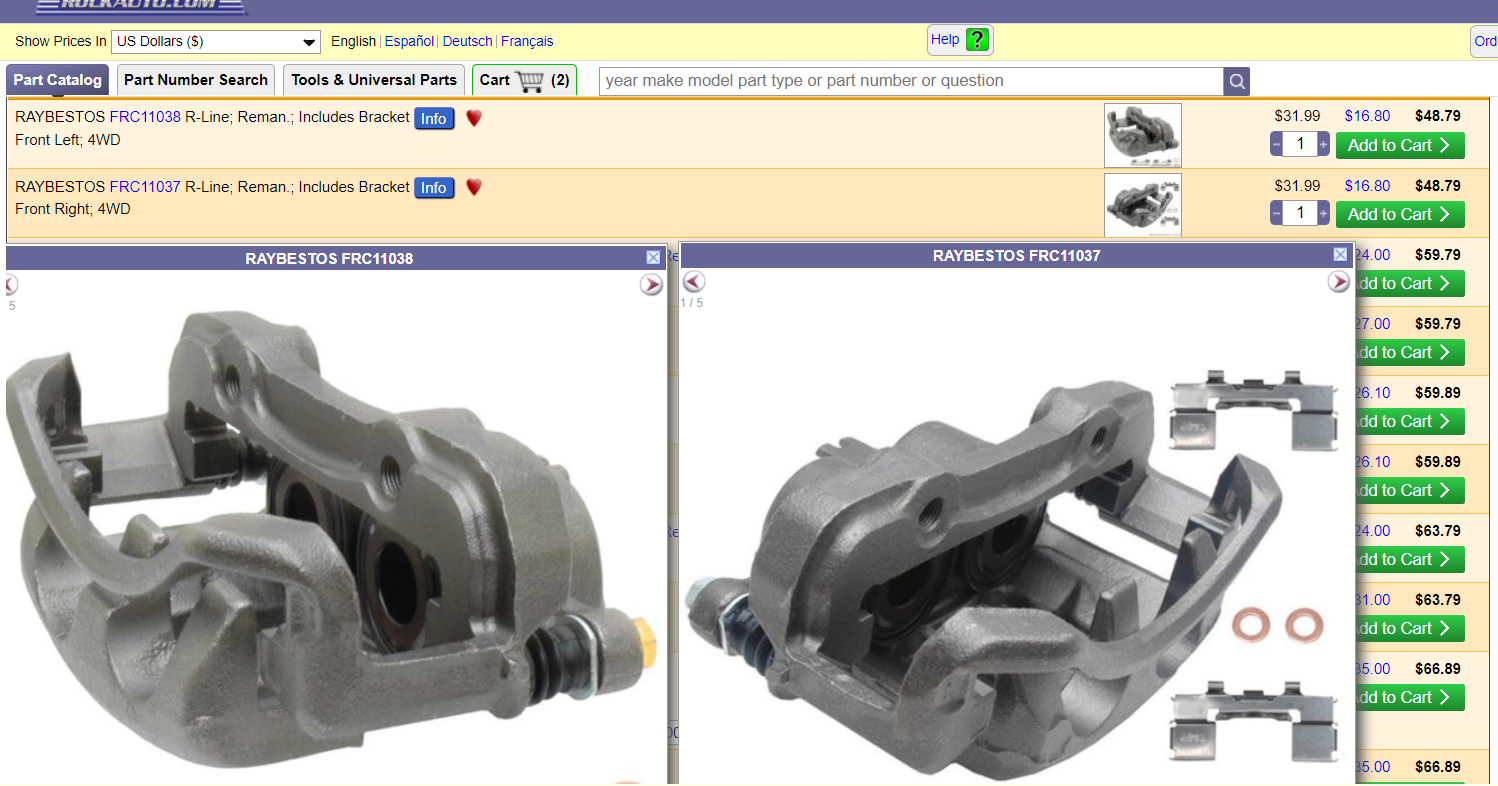The image size is (1498, 786).
Task: Open the Show Prices In currency dropdown
Action: tap(215, 41)
